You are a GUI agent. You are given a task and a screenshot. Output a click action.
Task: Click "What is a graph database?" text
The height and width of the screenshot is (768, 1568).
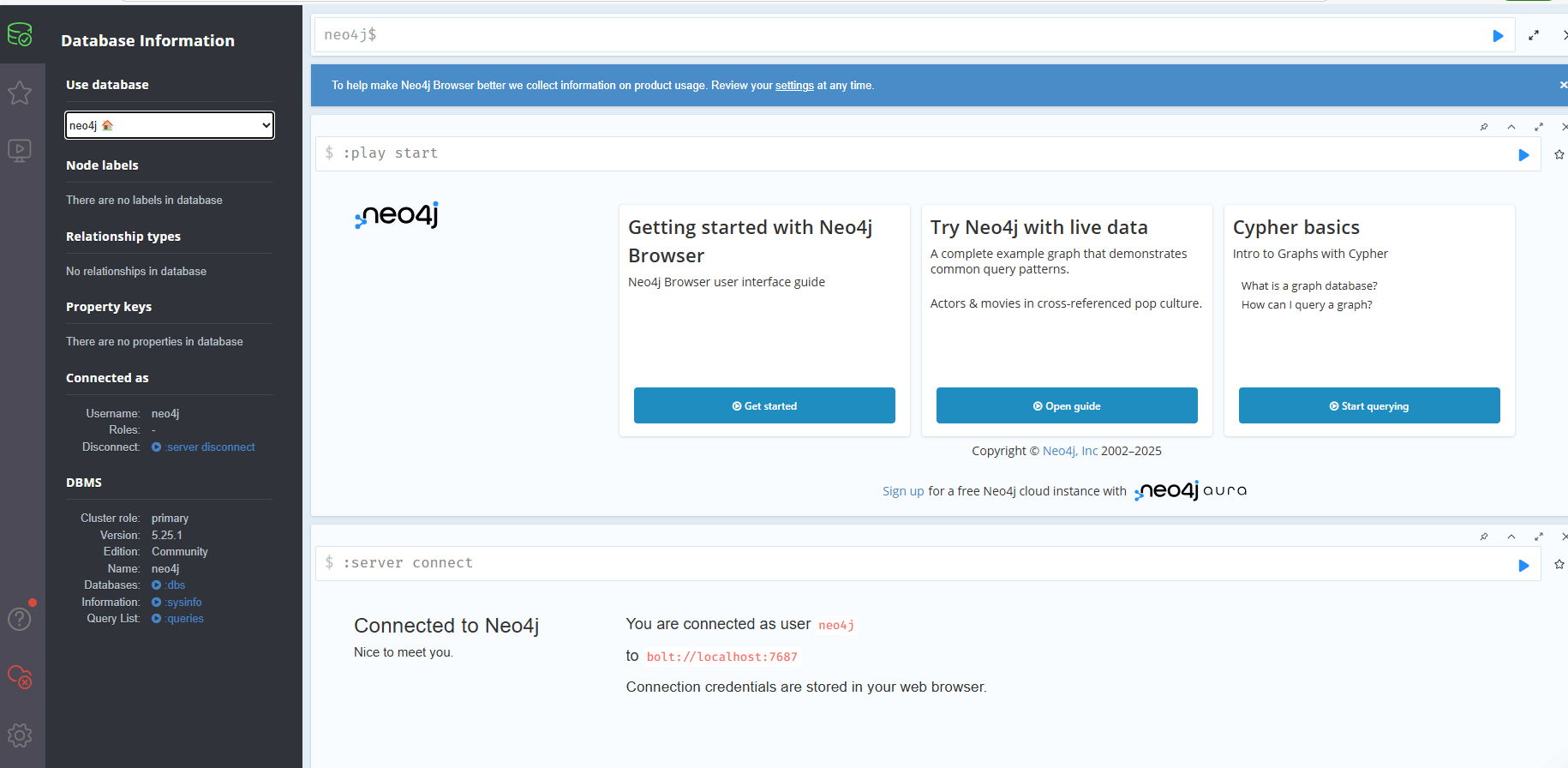click(x=1309, y=286)
